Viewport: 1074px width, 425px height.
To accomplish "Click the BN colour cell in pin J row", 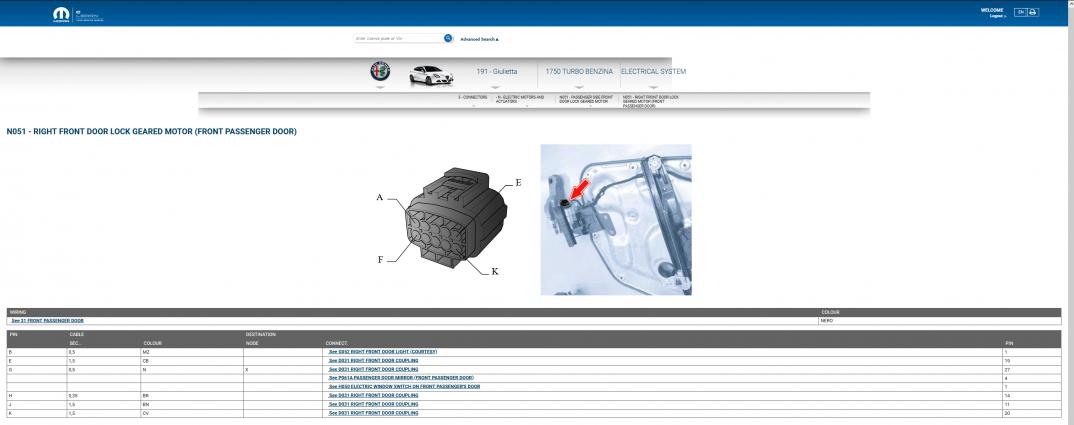I will pyautogui.click(x=192, y=404).
